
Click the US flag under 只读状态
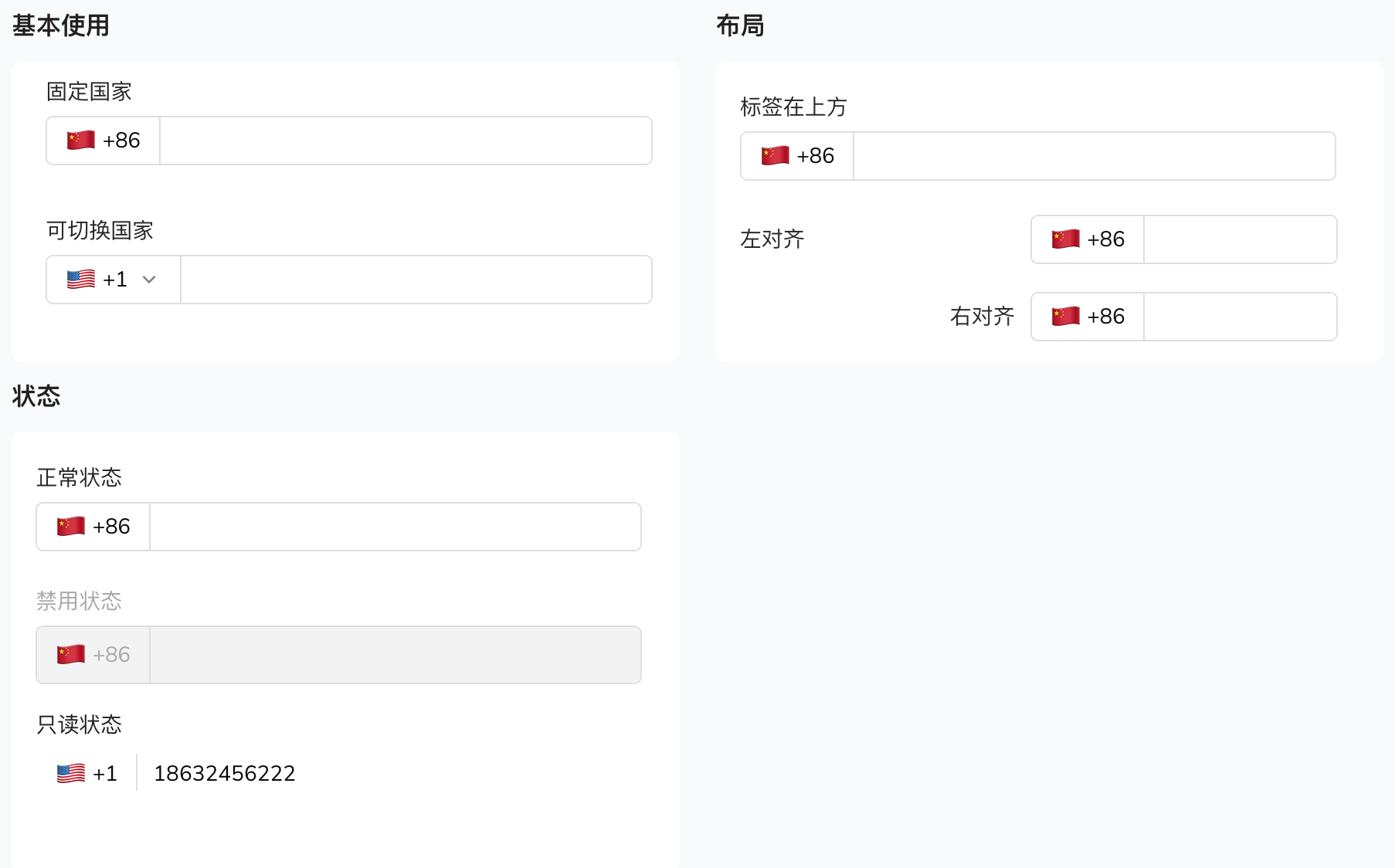(x=71, y=773)
